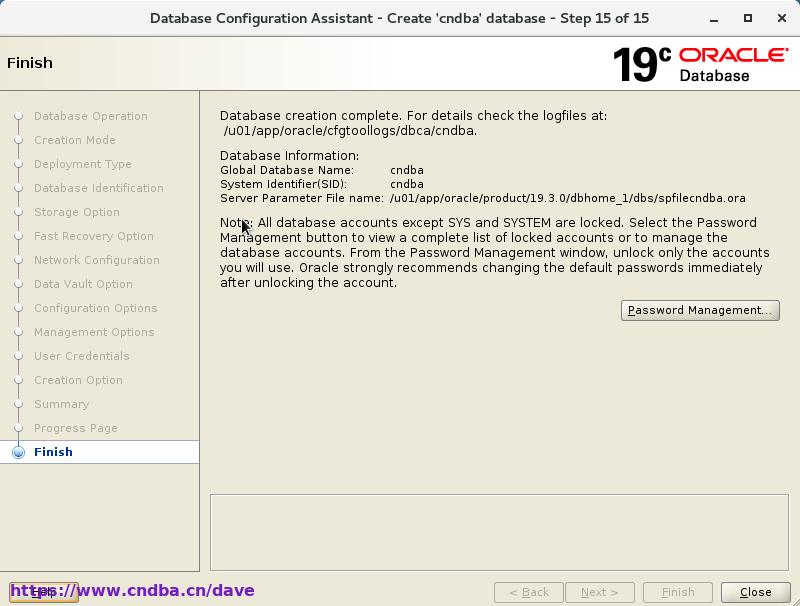Select the Network Configuration step

pos(96,260)
